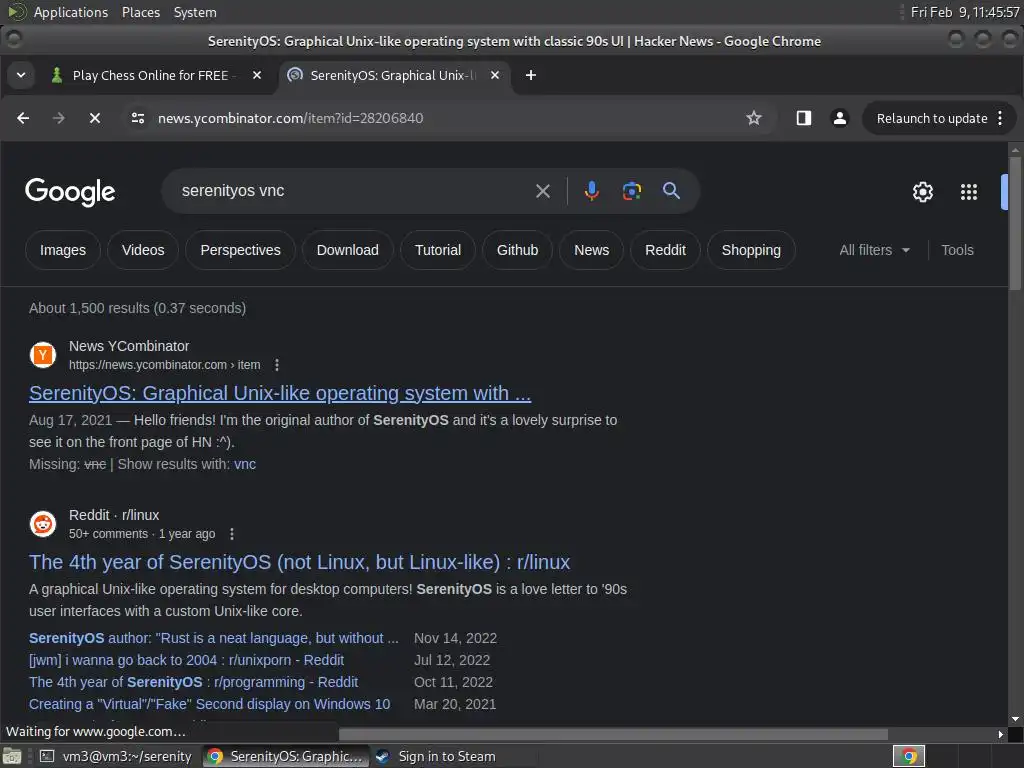Open the Chrome profile menu

click(x=840, y=118)
